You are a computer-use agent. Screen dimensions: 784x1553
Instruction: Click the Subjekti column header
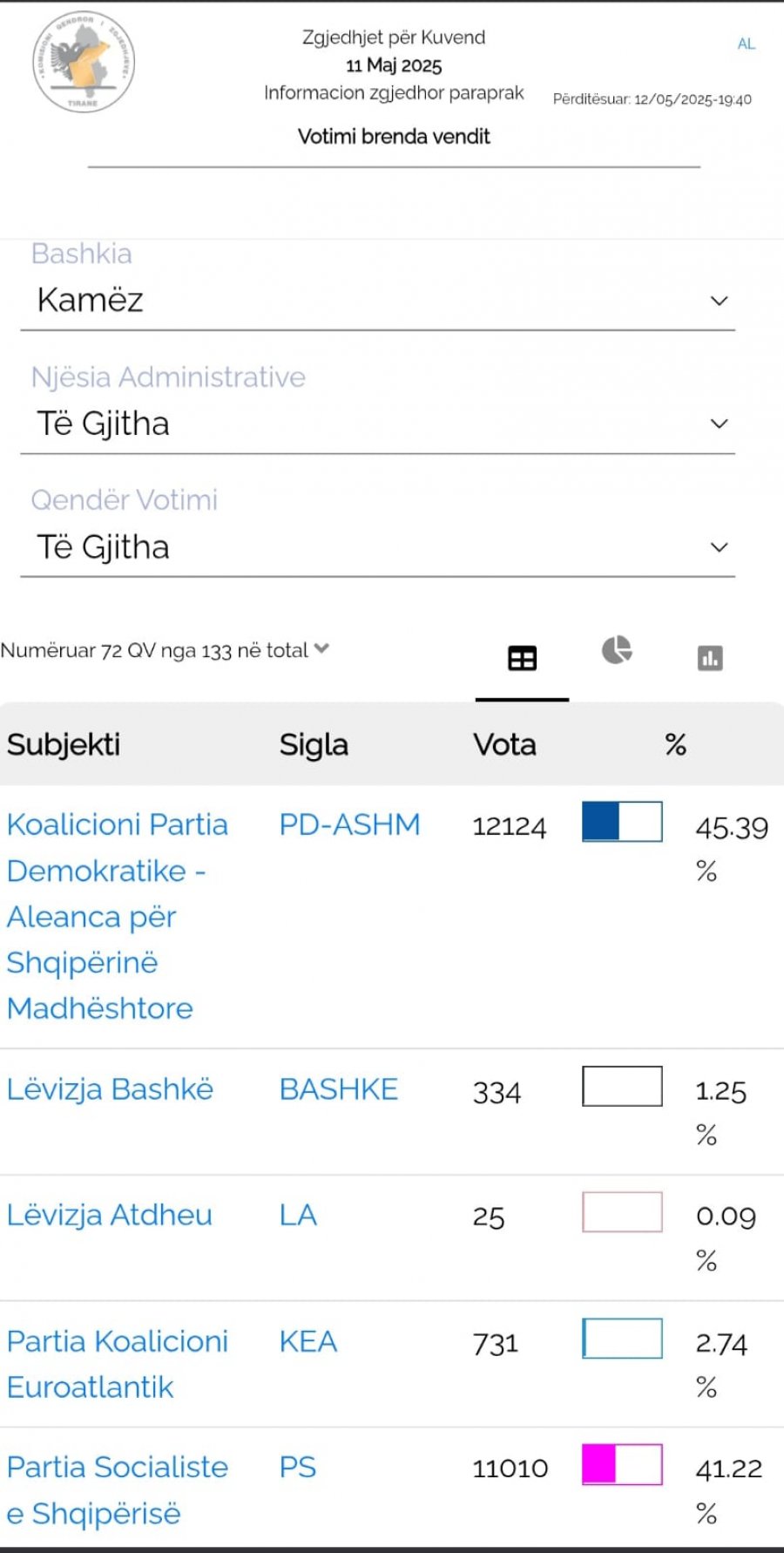coord(64,745)
